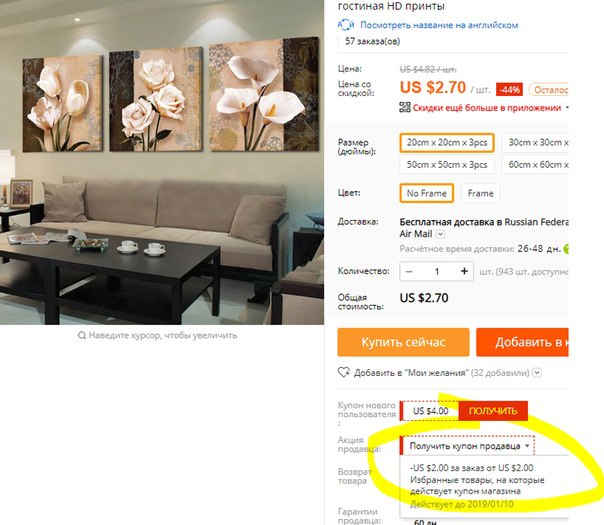The width and height of the screenshot is (604, 525).
Task: Click the magnifier icon below product image
Action: (82, 335)
